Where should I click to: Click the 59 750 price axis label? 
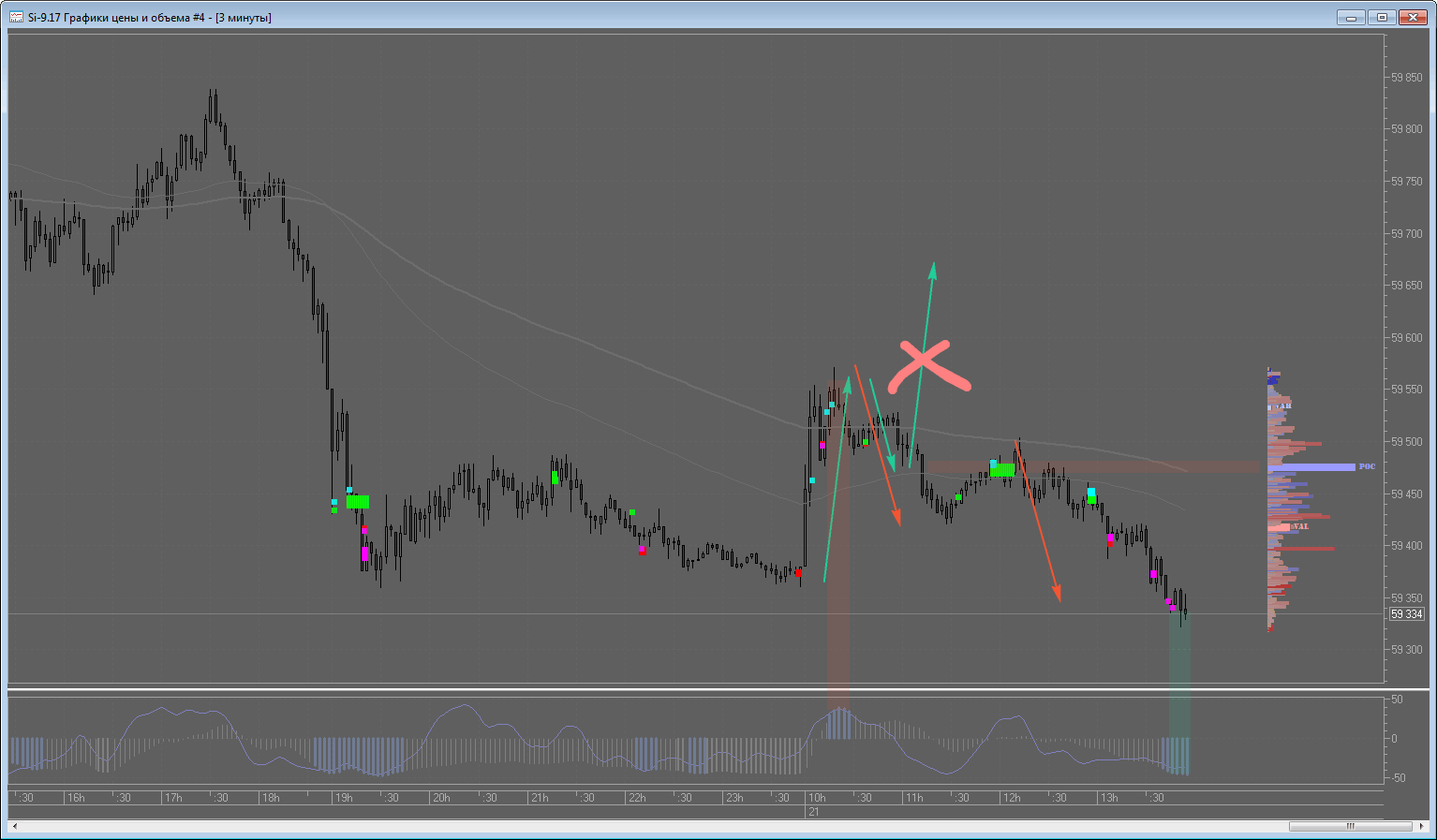pyautogui.click(x=1407, y=182)
